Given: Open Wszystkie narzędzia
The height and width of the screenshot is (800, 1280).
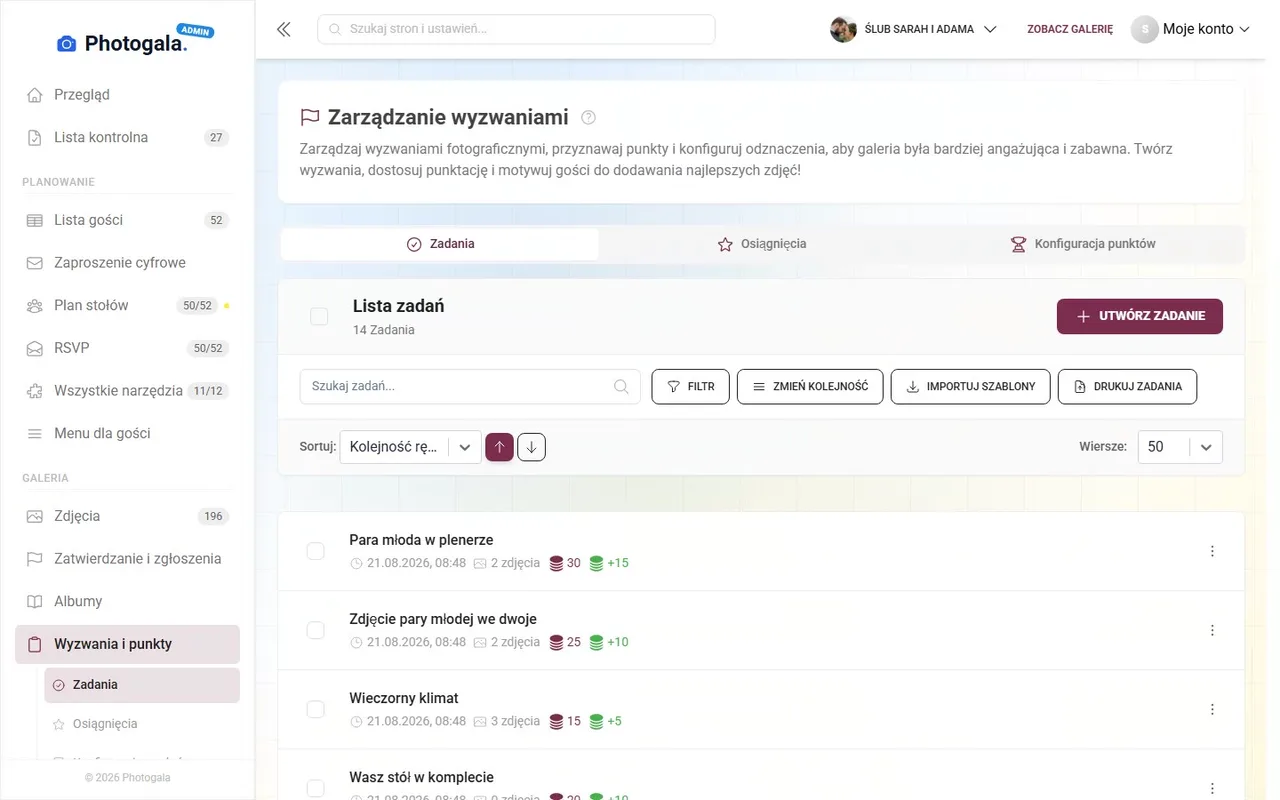Looking at the screenshot, I should click(127, 391).
